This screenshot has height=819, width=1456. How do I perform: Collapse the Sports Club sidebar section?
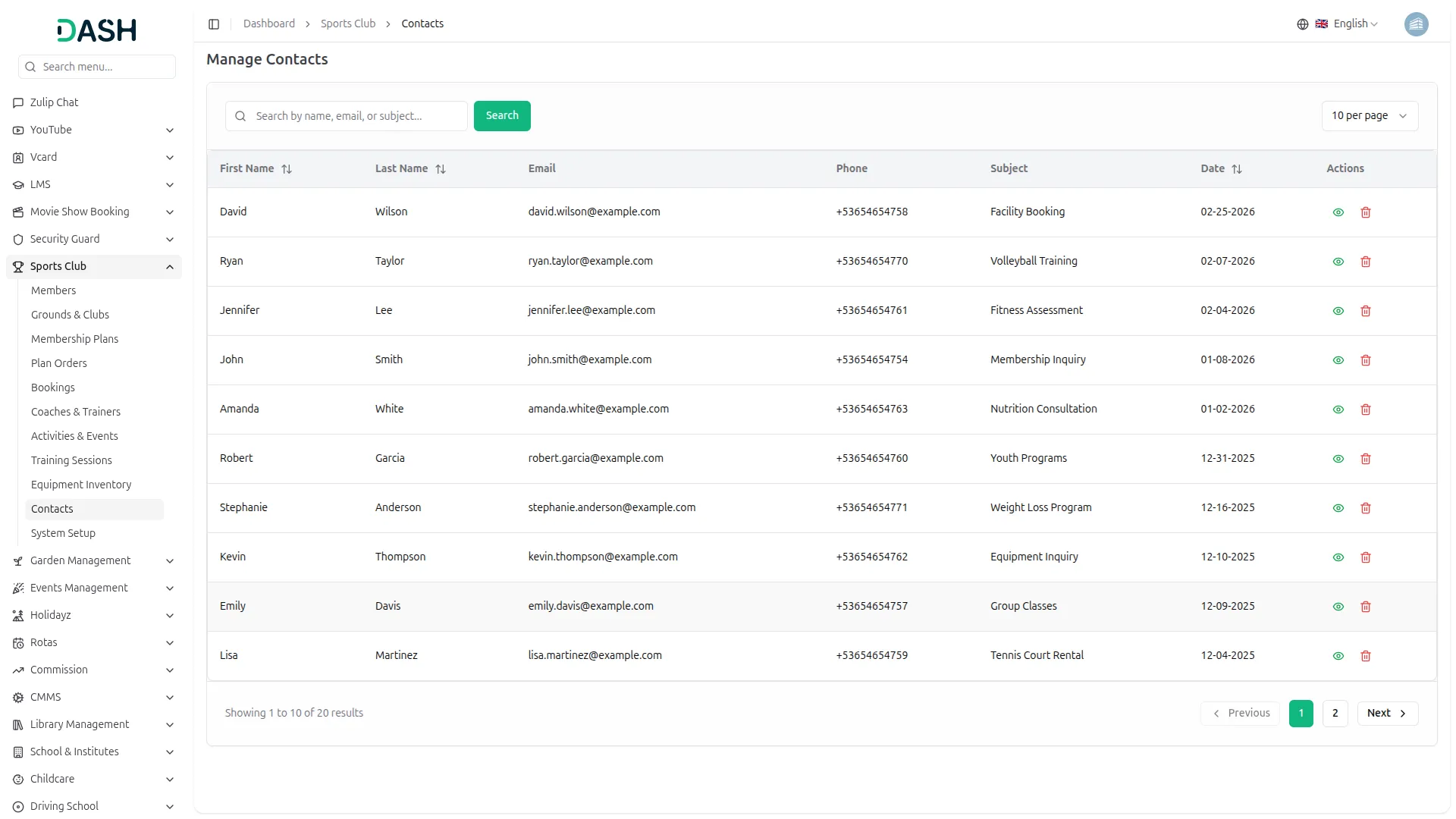170,267
